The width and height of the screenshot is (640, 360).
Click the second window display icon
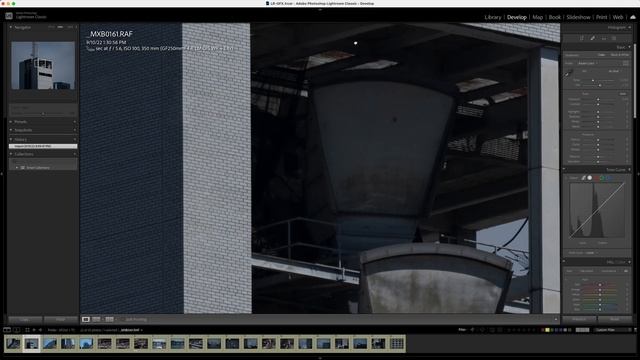[x=16, y=330]
